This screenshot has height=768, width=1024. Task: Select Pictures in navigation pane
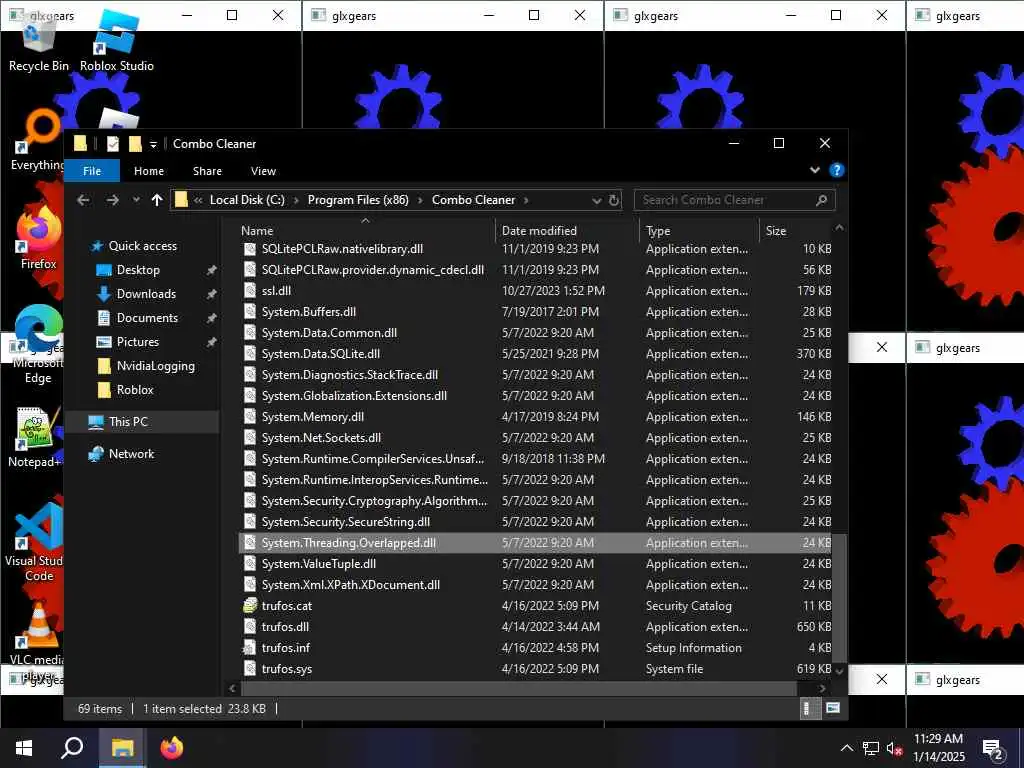tap(138, 342)
